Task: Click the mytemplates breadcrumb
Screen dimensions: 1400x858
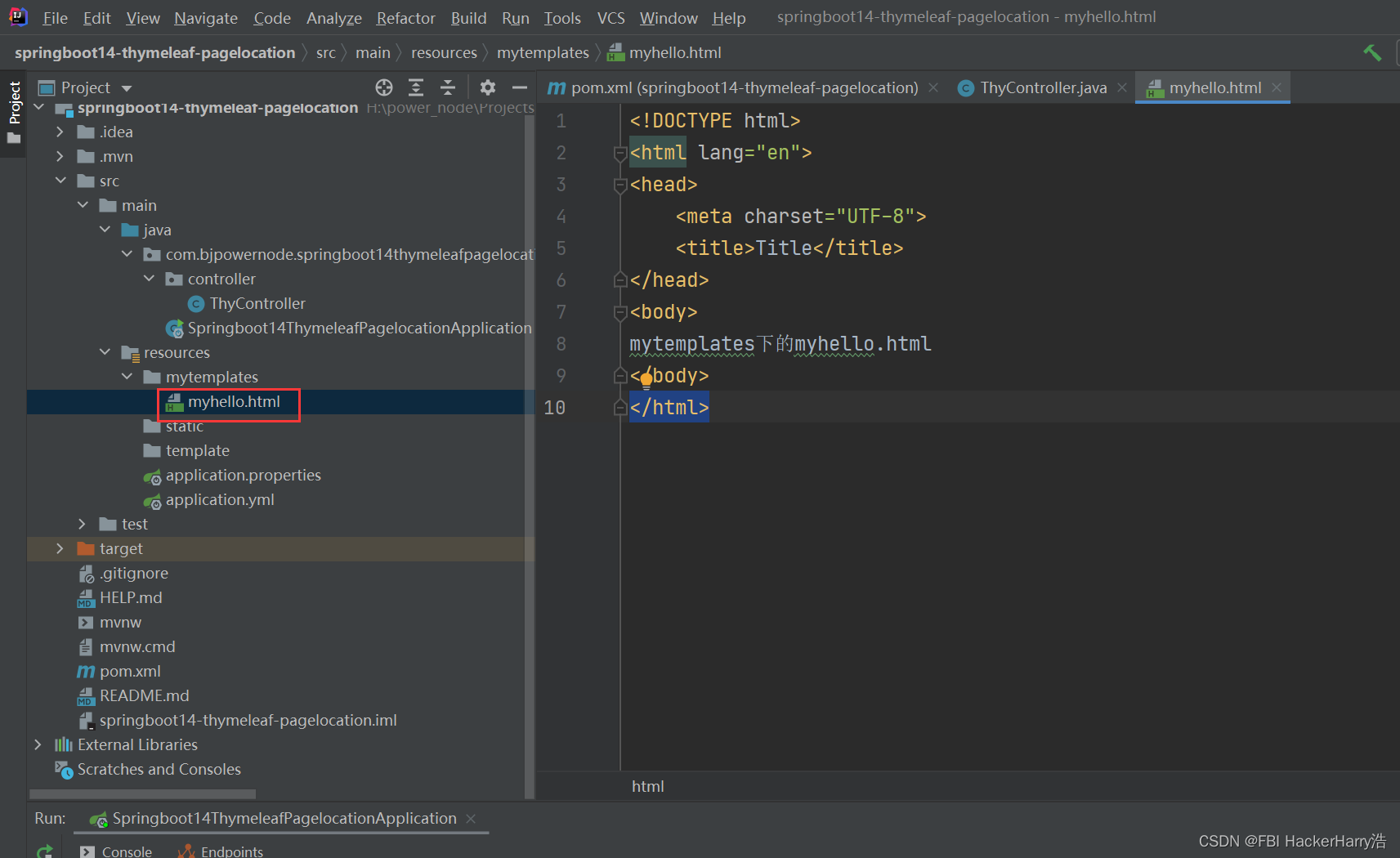Action: 543,53
